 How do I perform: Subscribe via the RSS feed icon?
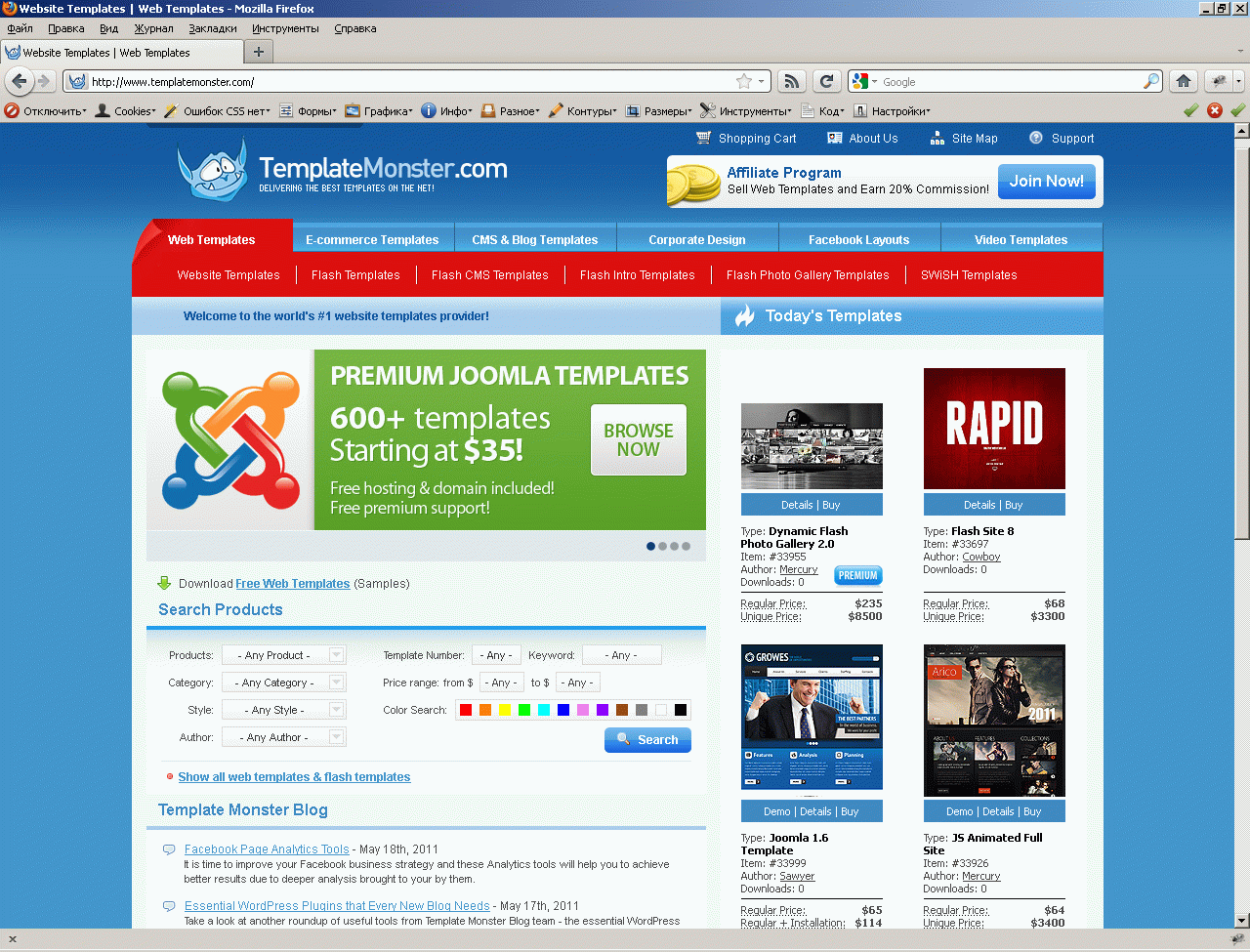792,81
